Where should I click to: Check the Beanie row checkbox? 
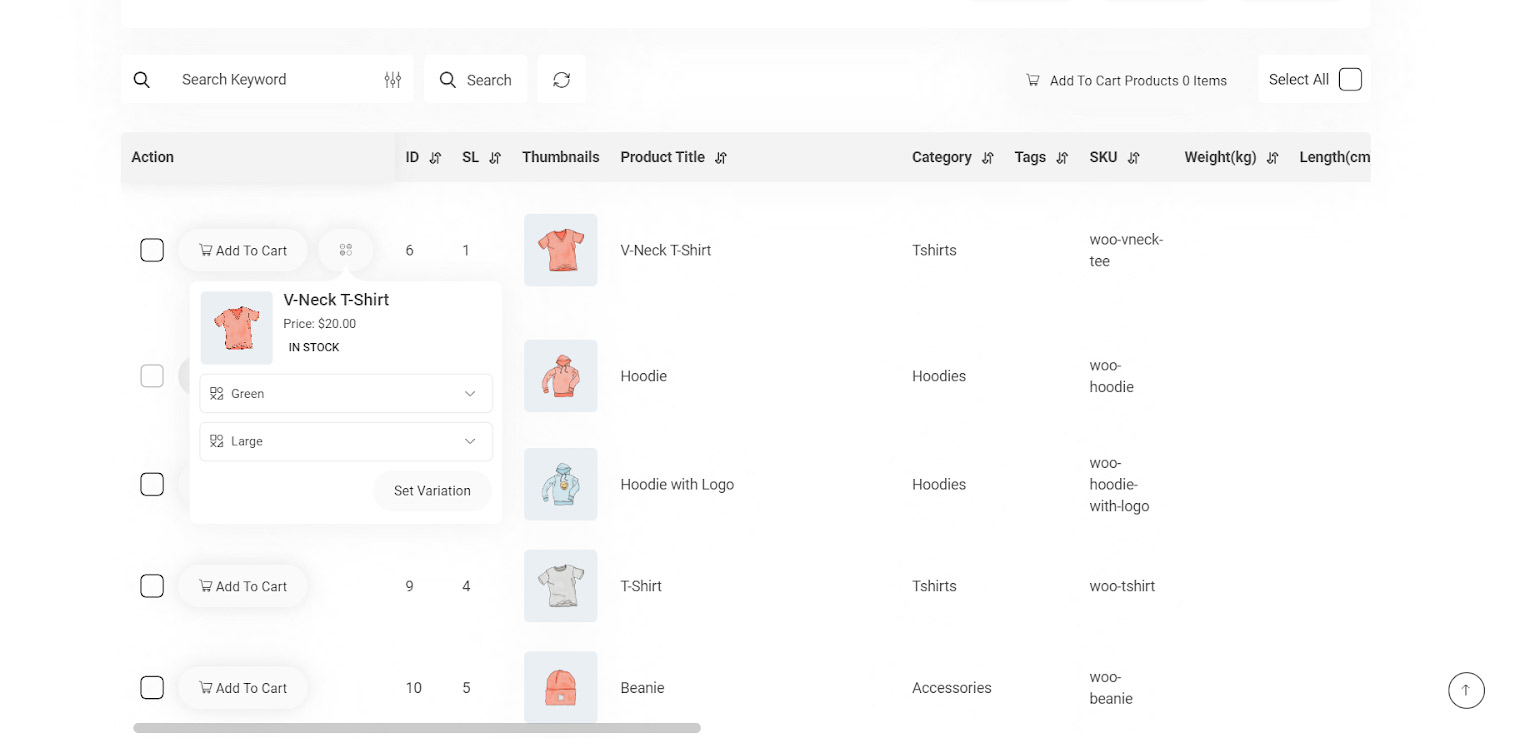coord(152,688)
